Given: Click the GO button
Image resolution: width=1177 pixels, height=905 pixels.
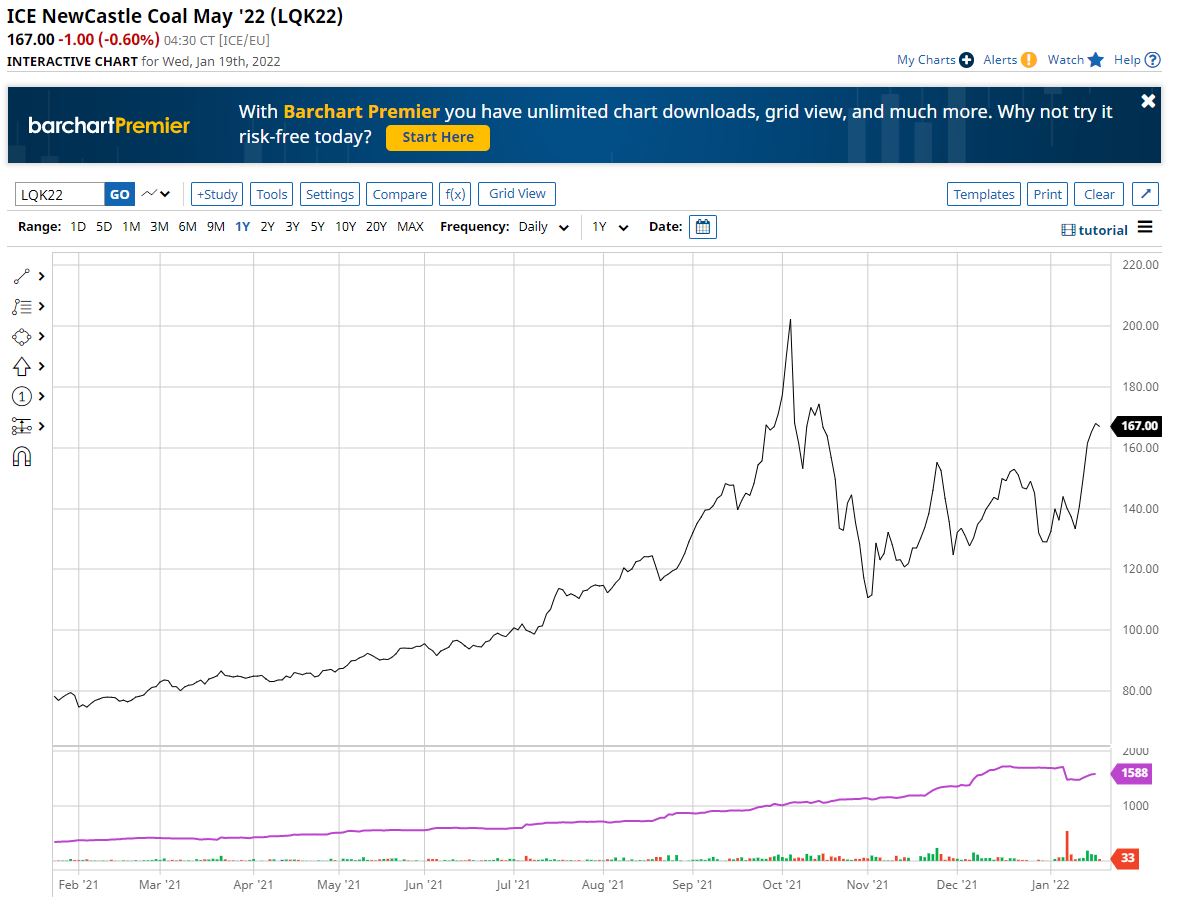Looking at the screenshot, I should pyautogui.click(x=119, y=194).
